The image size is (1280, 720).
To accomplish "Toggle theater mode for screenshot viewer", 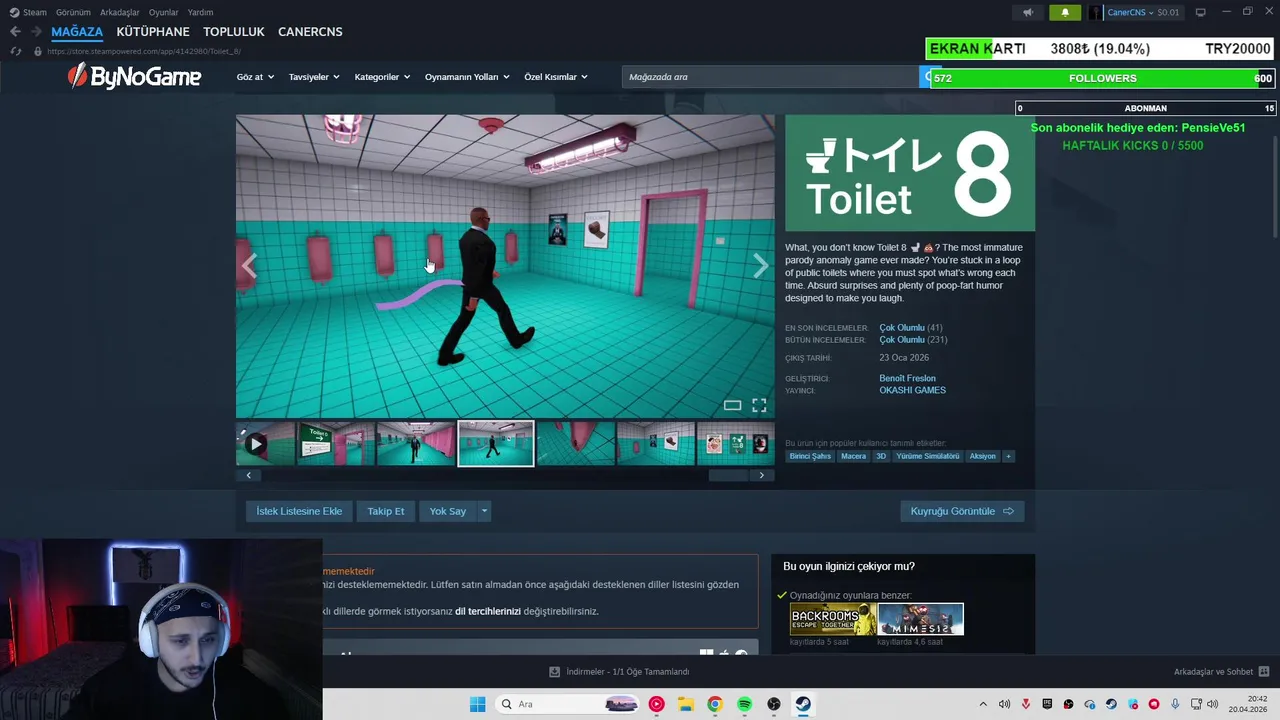I will pos(732,405).
